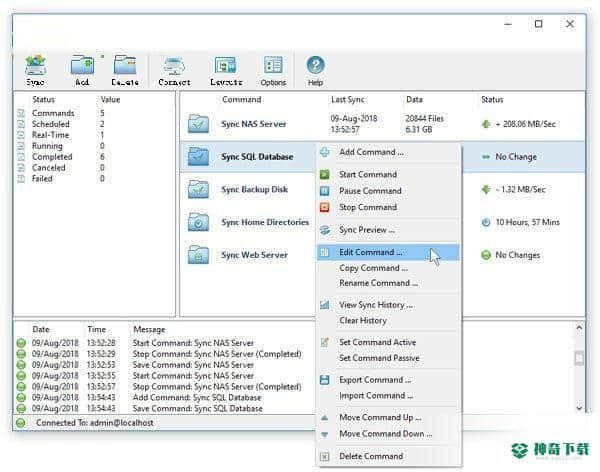Image resolution: width=600 pixels, height=472 pixels.
Task: Click the Sync Preview icon in menu
Action: pos(324,230)
